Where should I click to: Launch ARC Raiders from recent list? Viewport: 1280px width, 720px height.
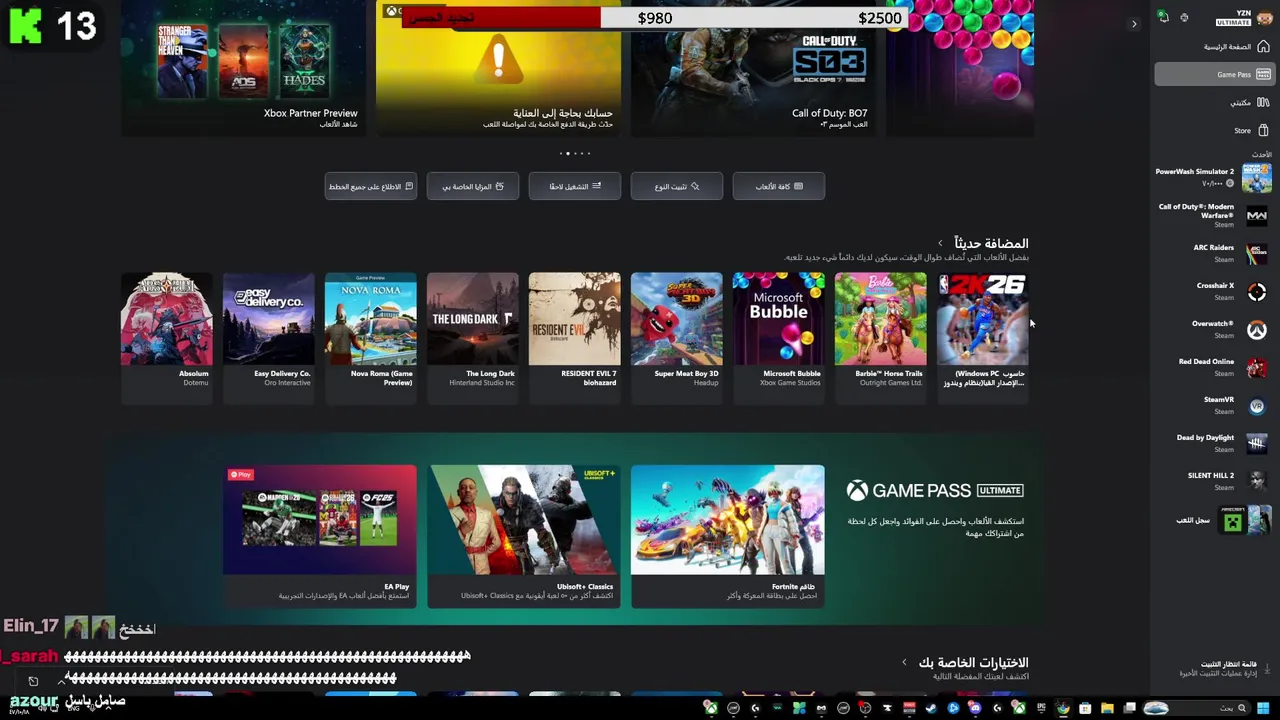1257,254
